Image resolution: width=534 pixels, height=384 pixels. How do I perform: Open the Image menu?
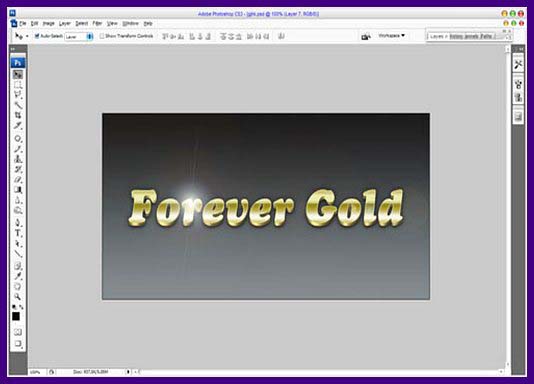coord(48,23)
